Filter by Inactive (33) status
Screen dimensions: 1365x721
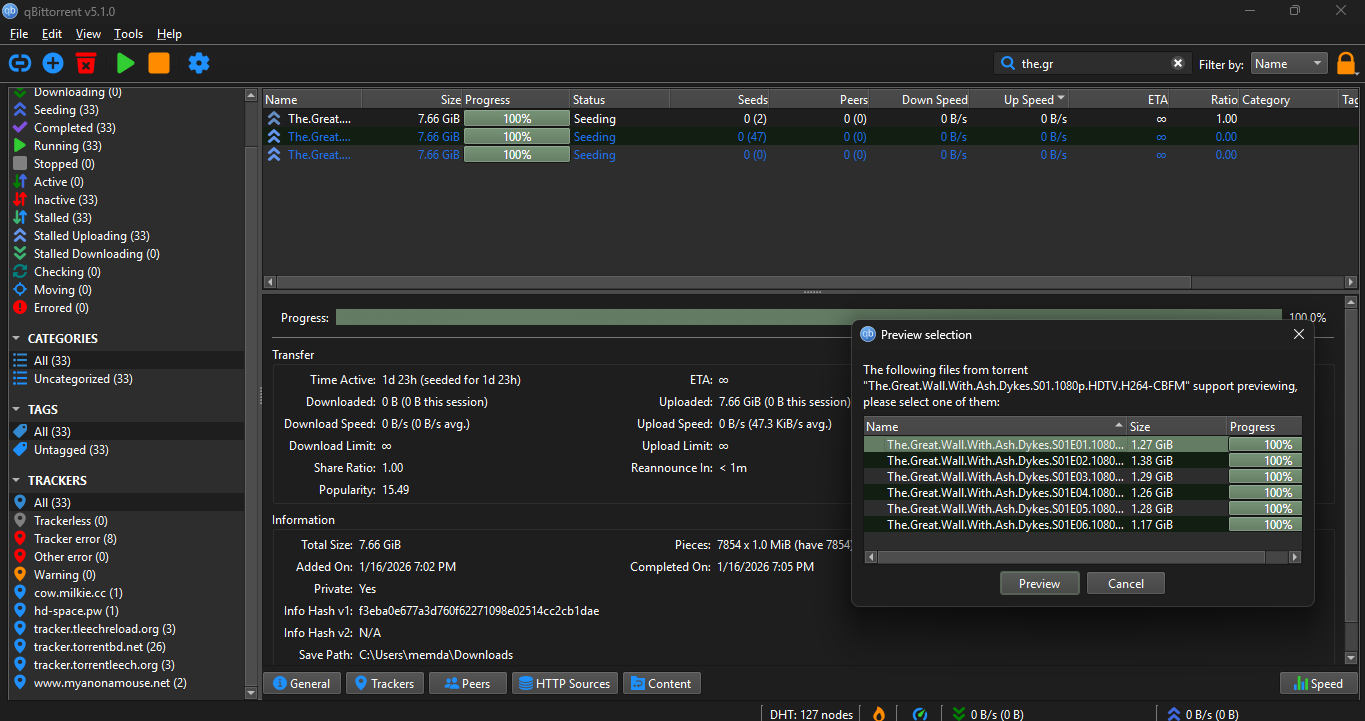66,200
